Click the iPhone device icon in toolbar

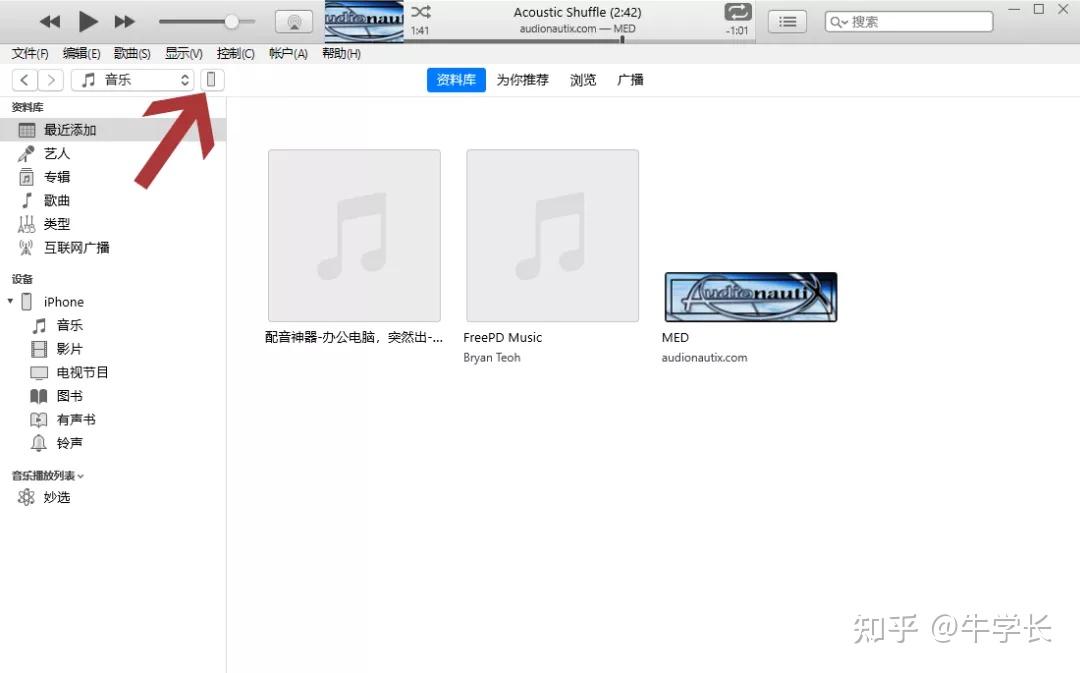coord(212,80)
